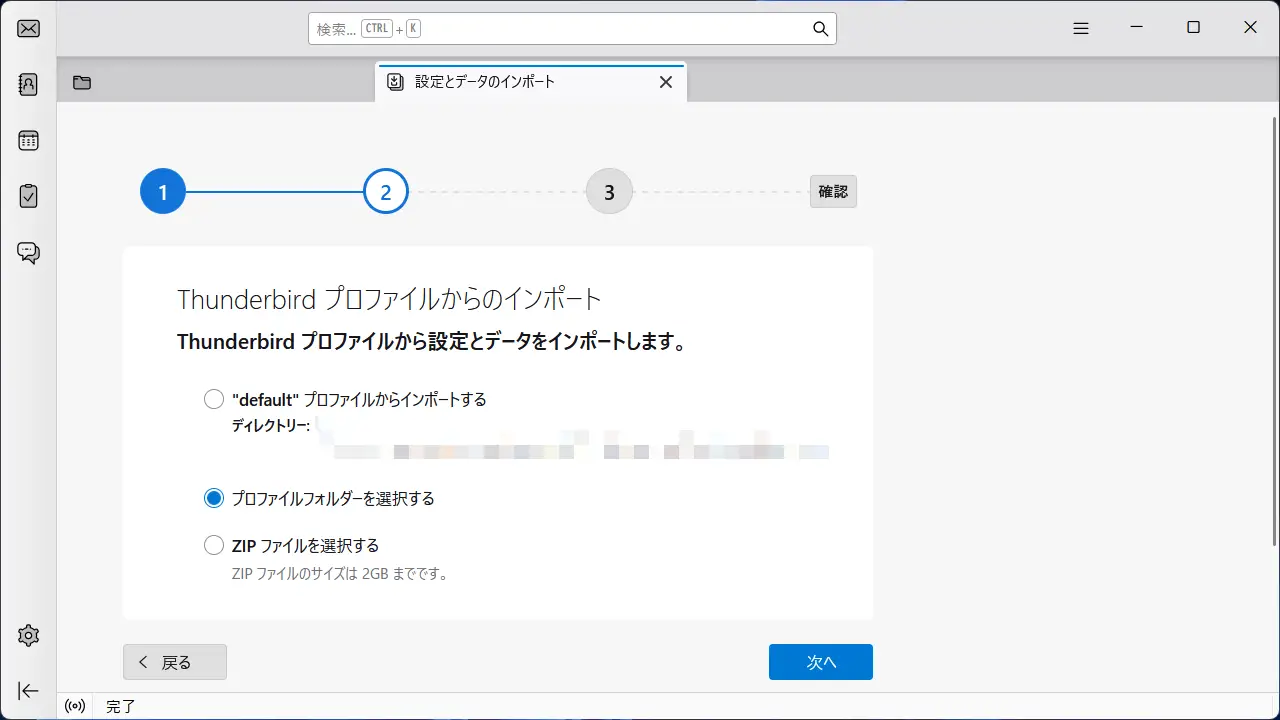Open the Tasks space icon
The height and width of the screenshot is (720, 1280).
point(29,196)
